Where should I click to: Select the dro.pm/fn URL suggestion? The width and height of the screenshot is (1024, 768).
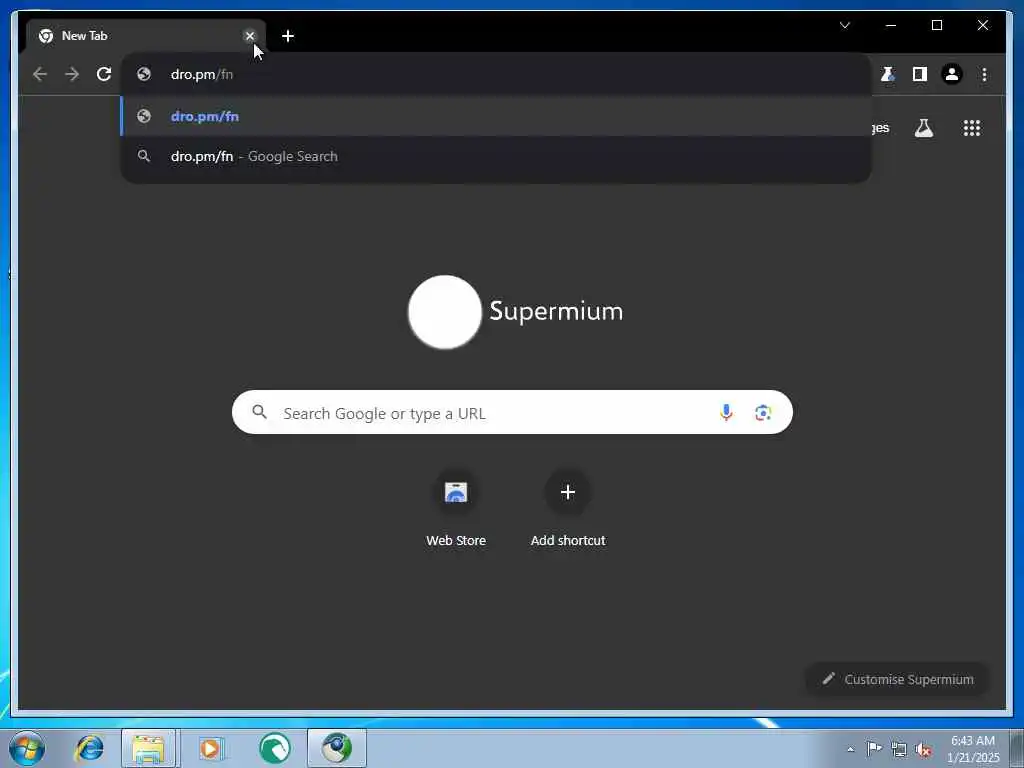click(496, 116)
